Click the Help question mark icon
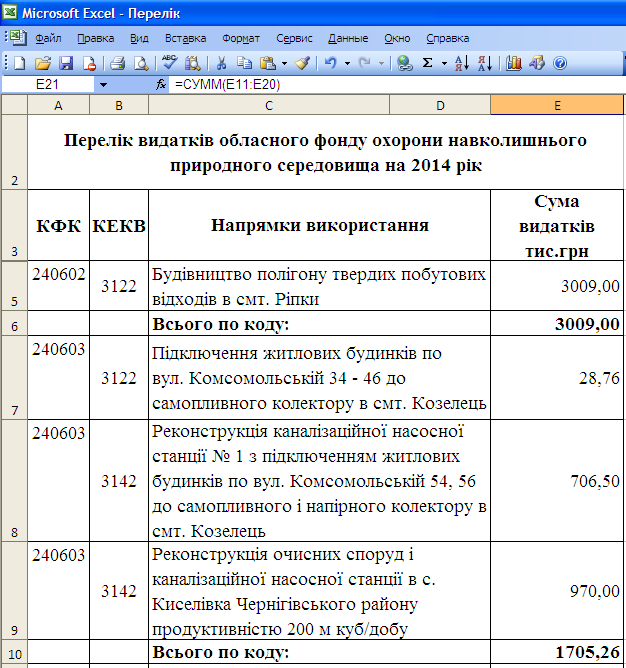This screenshot has height=668, width=626. pyautogui.click(x=560, y=62)
